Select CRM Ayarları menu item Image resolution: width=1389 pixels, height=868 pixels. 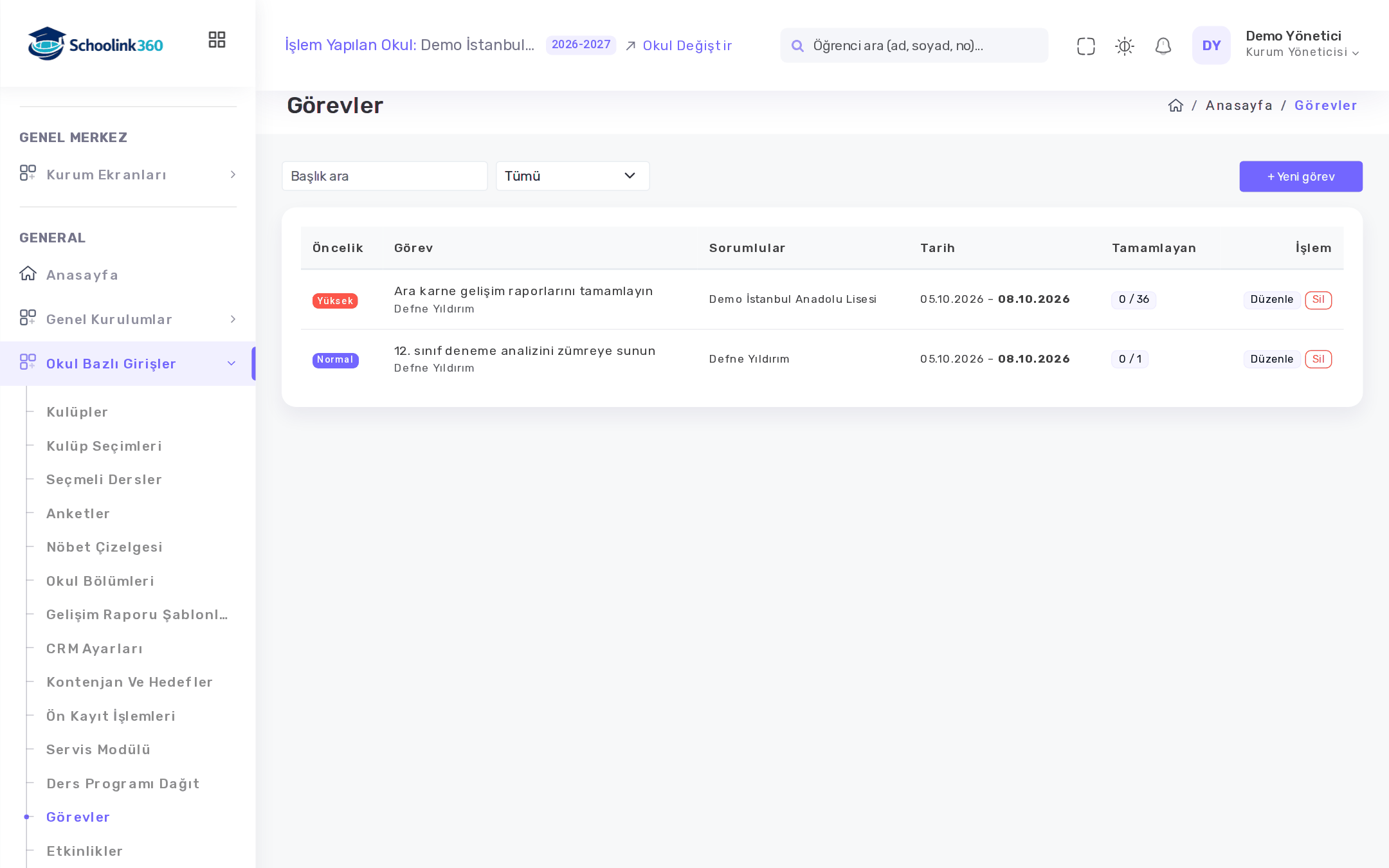(95, 649)
